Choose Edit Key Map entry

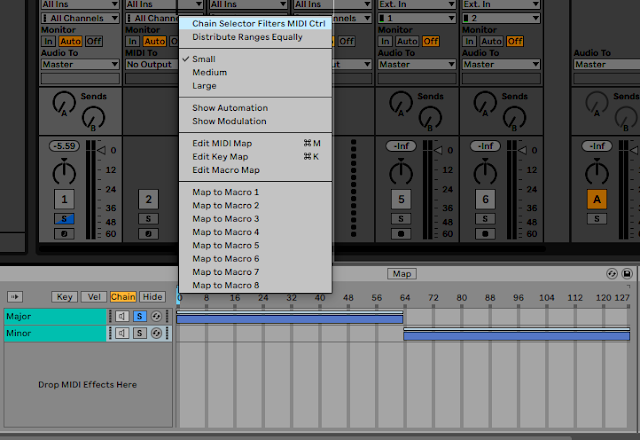(x=256, y=157)
